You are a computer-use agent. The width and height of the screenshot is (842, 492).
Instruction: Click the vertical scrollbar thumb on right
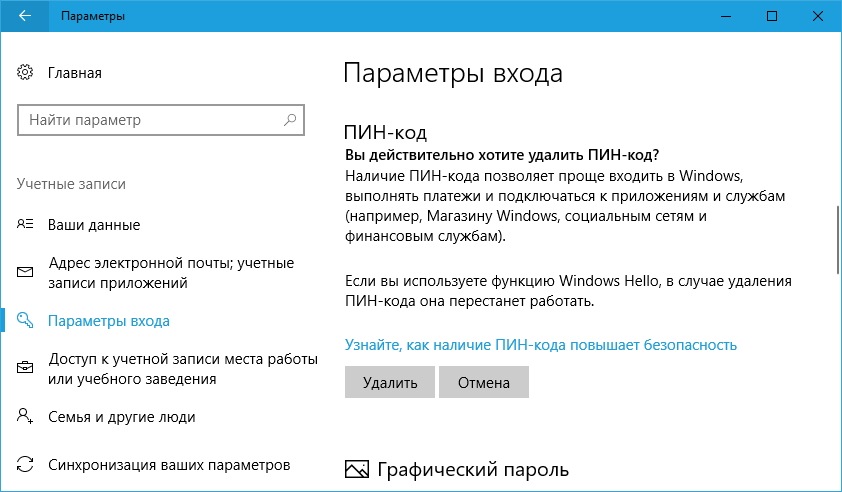[x=838, y=239]
